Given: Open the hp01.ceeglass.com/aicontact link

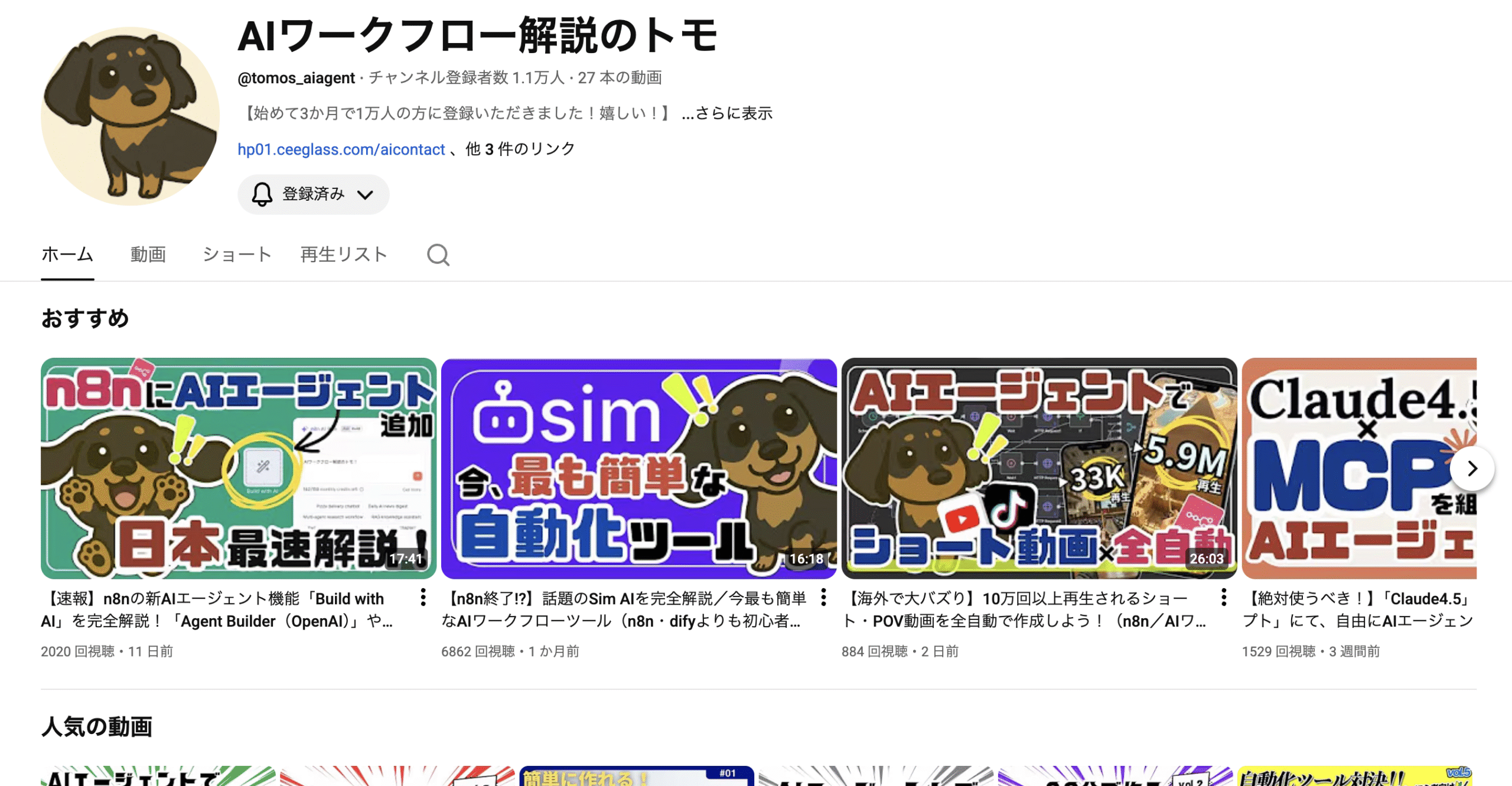Looking at the screenshot, I should pyautogui.click(x=341, y=149).
